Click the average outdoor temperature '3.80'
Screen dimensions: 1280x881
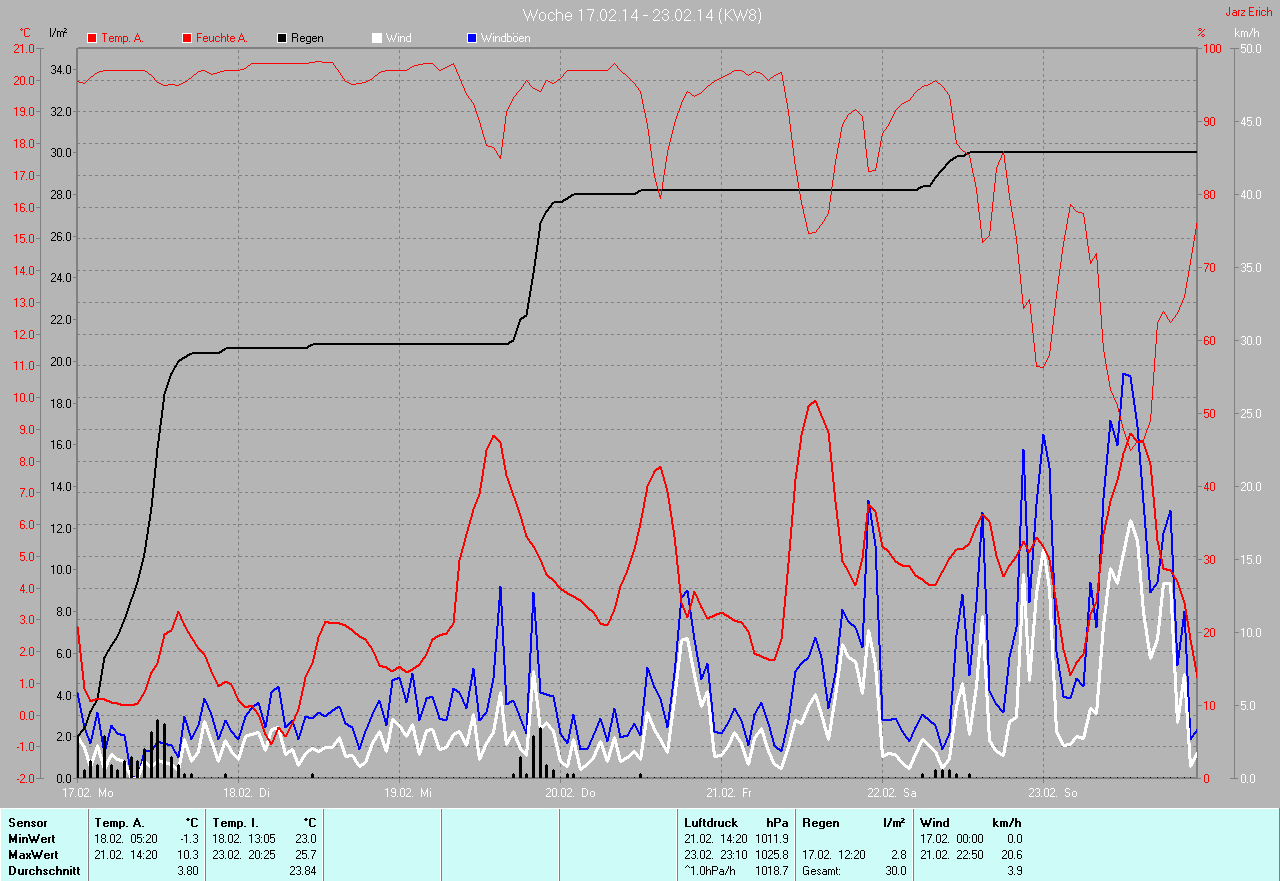pyautogui.click(x=188, y=871)
